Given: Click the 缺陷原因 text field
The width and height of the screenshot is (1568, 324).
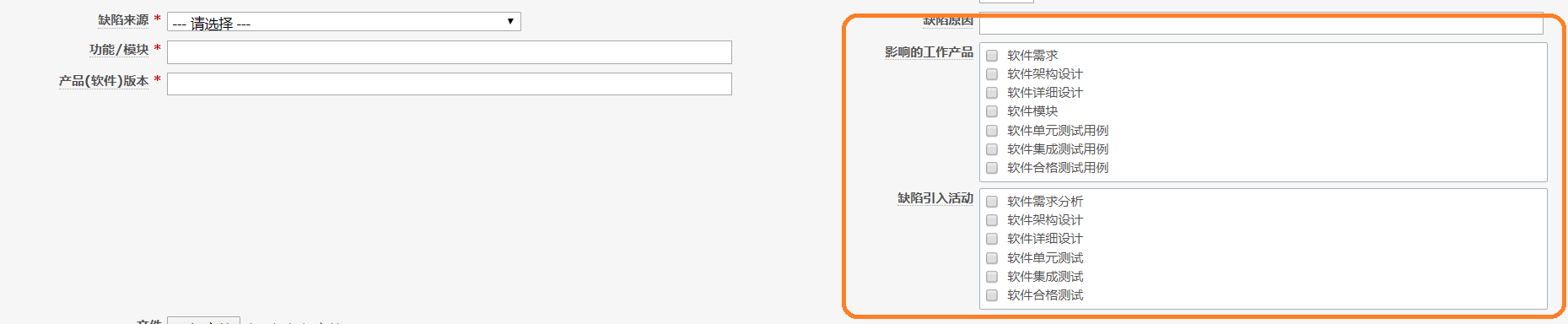Looking at the screenshot, I should tap(1261, 24).
